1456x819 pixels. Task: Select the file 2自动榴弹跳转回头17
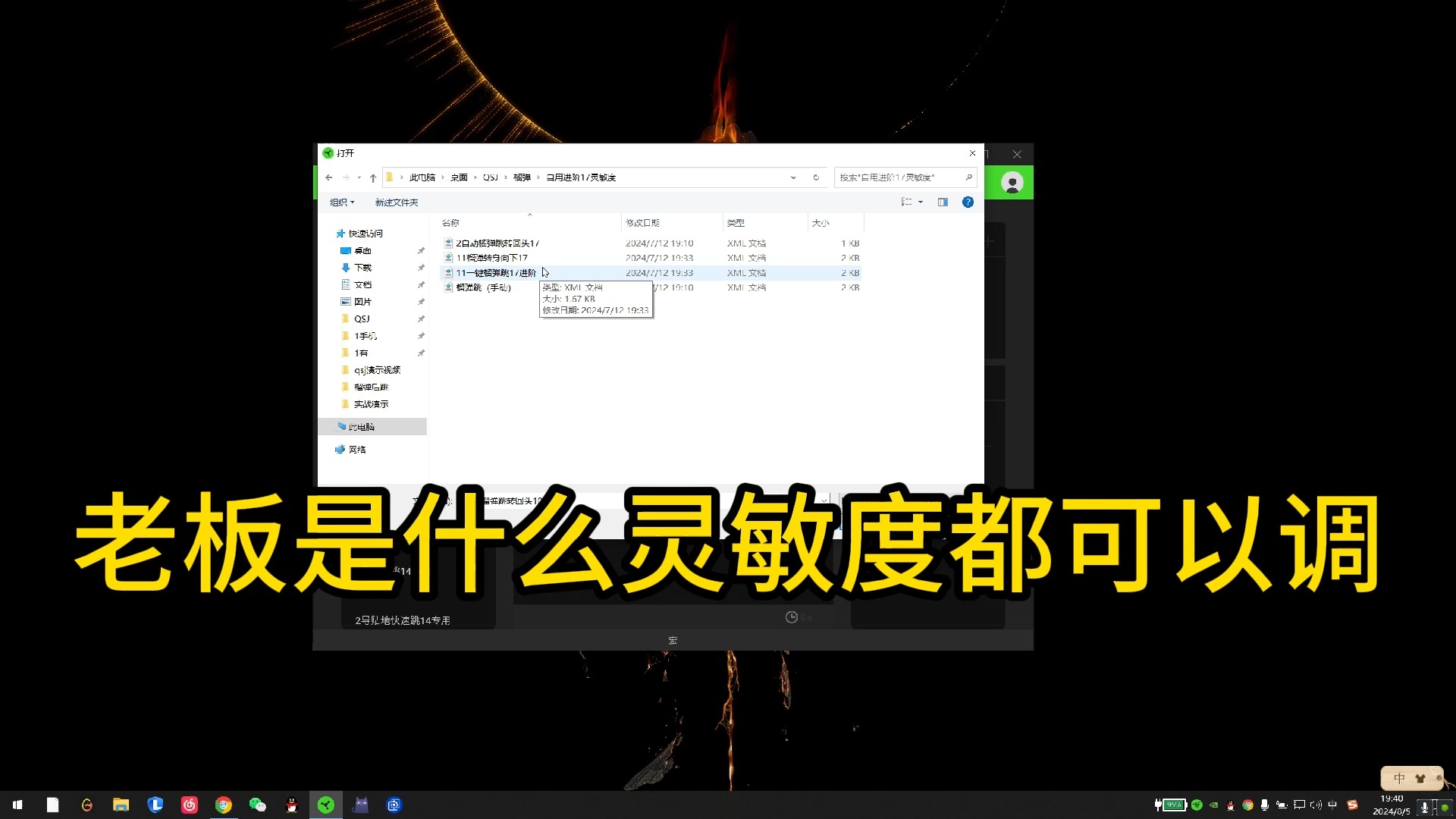click(497, 243)
